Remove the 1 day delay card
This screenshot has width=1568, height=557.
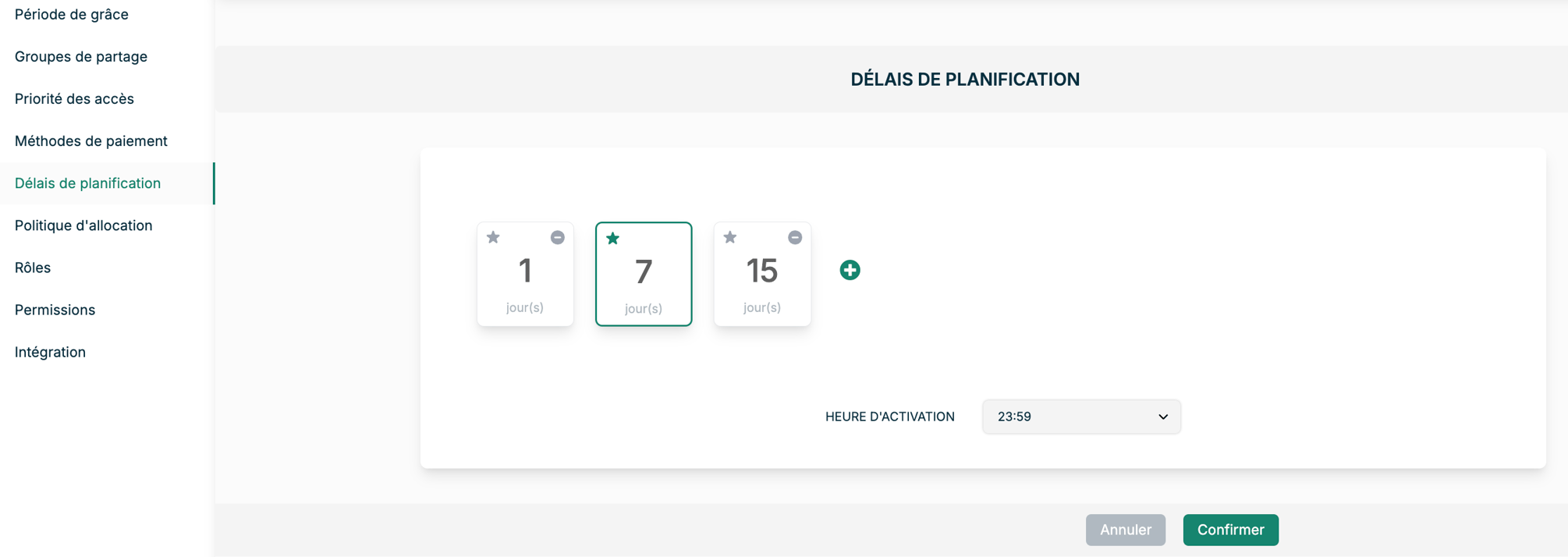tap(557, 237)
